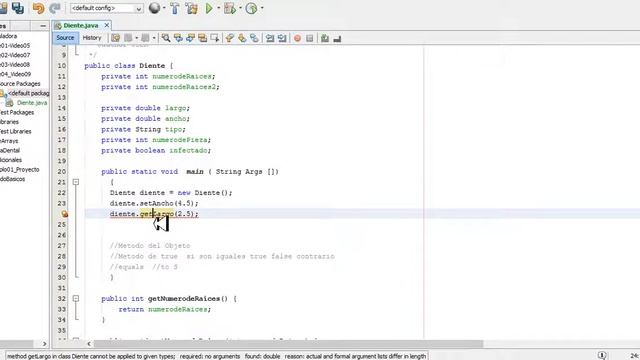Toggle Highlight Search in editor toolbar
The height and width of the screenshot is (360, 640).
[x=202, y=38]
